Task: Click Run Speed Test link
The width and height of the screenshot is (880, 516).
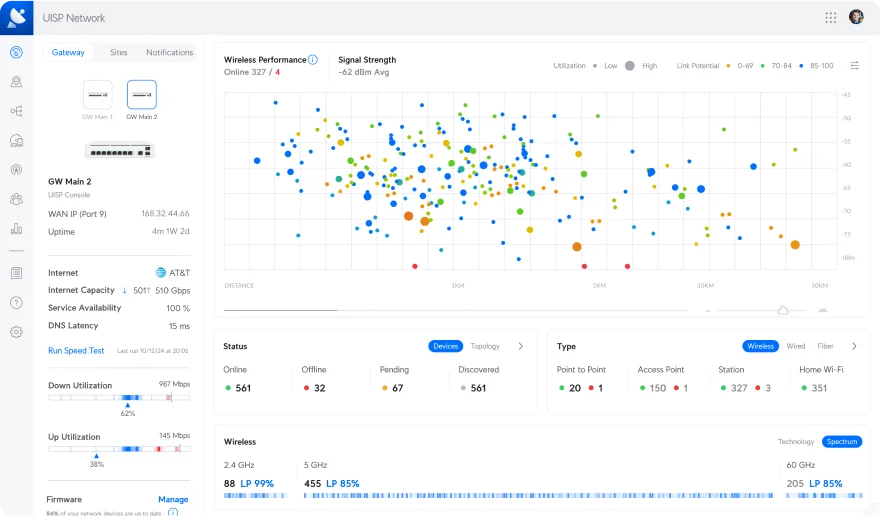Action: (x=76, y=350)
